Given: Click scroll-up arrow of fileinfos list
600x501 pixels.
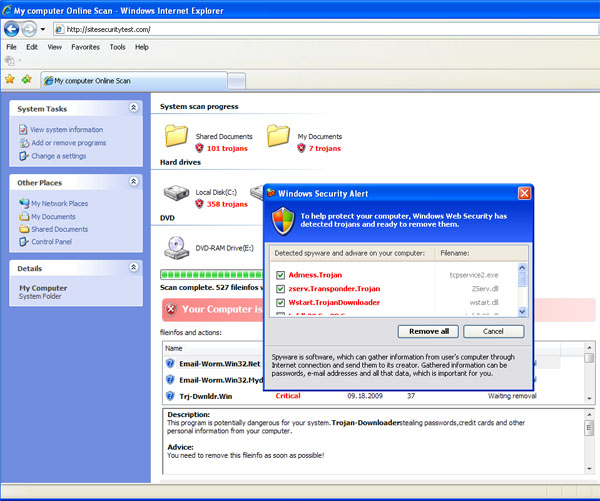Looking at the screenshot, I should (x=589, y=348).
